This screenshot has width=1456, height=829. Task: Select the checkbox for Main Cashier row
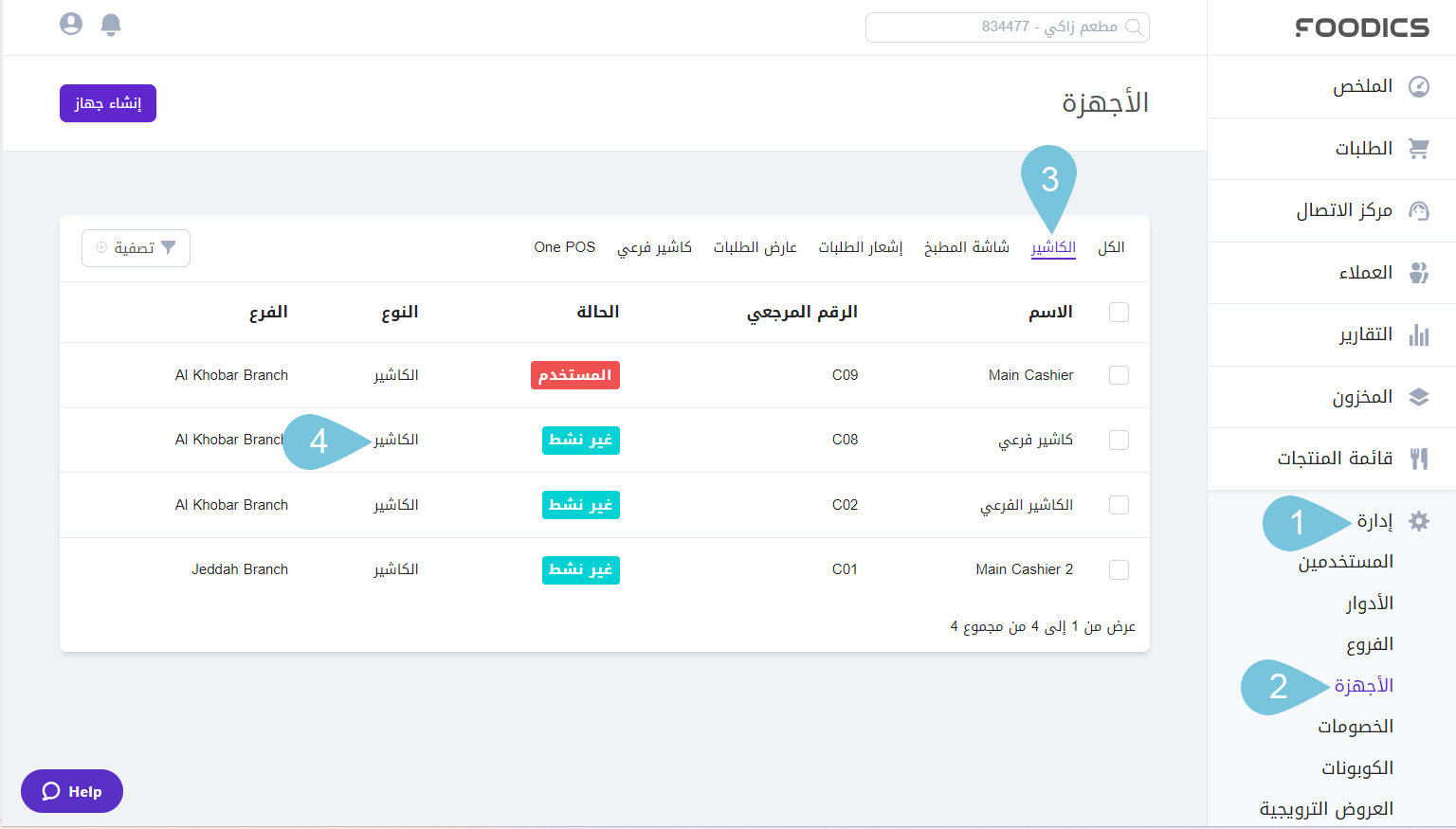point(1119,375)
